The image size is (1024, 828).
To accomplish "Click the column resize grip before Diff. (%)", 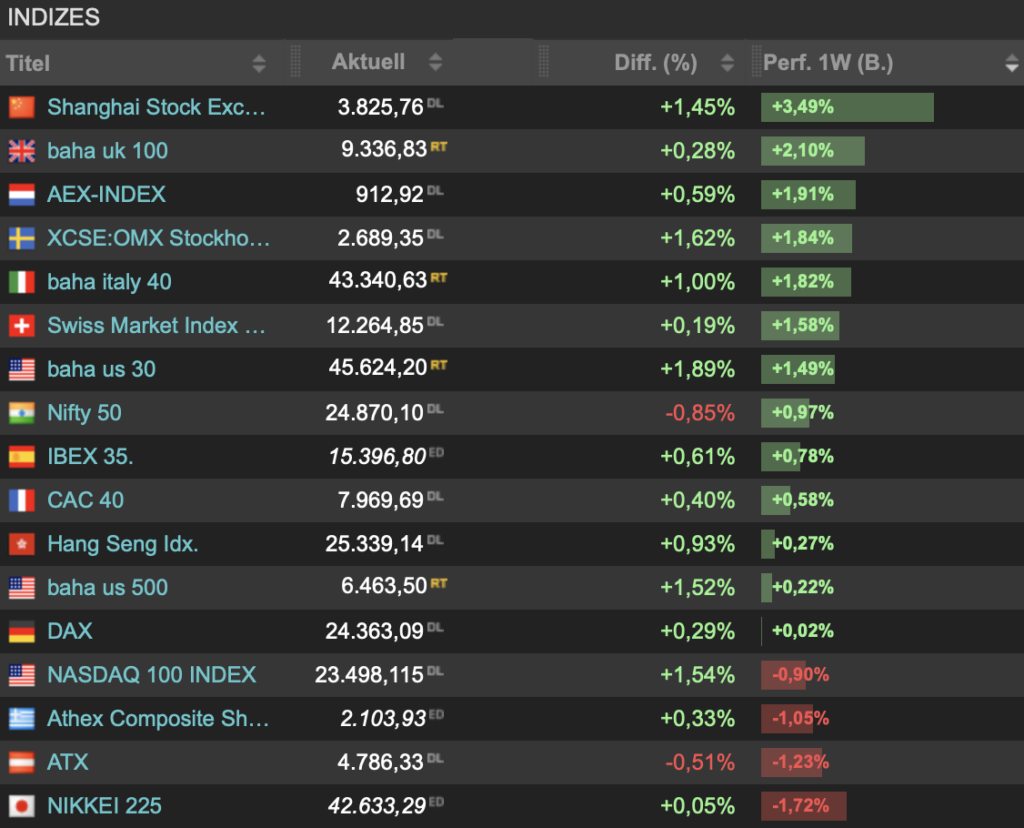I will [543, 62].
